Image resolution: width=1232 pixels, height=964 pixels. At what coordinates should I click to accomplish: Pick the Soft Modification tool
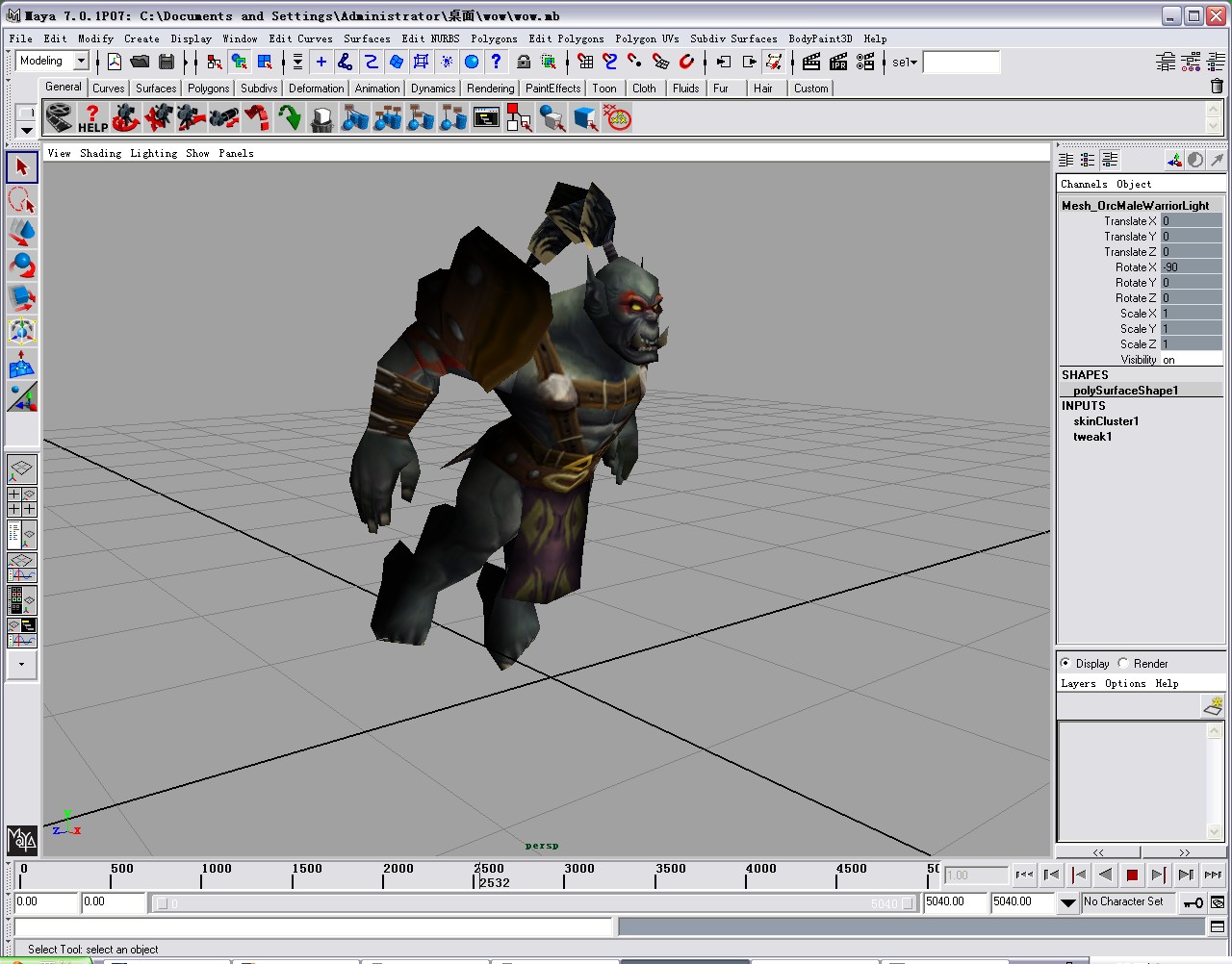pos(21,364)
